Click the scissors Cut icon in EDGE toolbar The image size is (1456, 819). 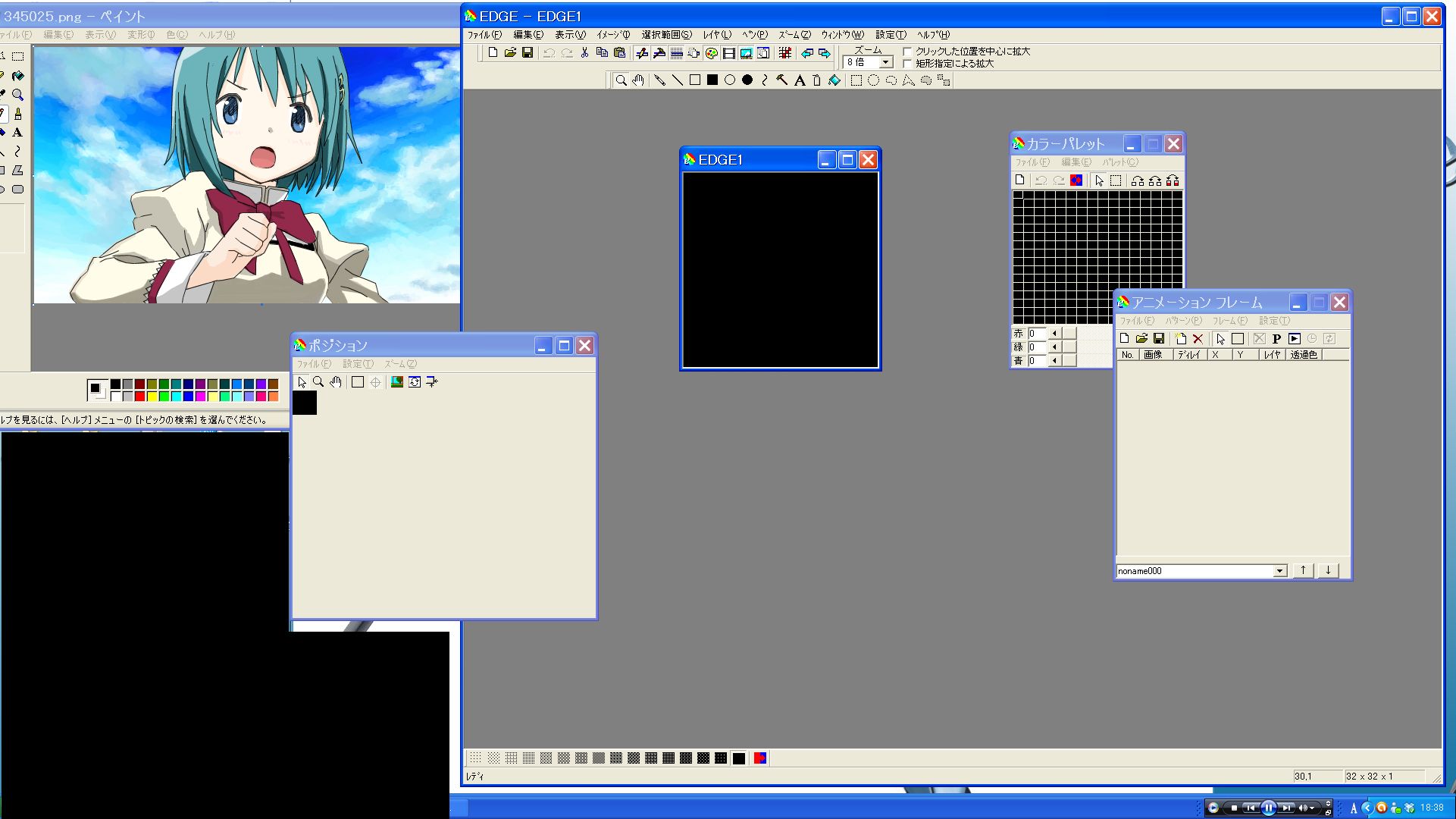click(584, 53)
